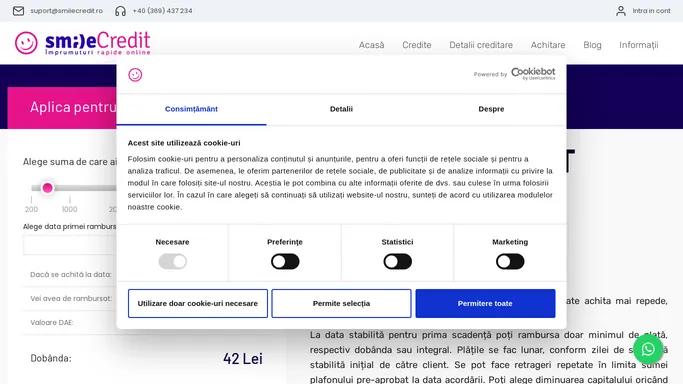The width and height of the screenshot is (683, 384).
Task: Switch to the Despre tab
Action: click(x=491, y=109)
